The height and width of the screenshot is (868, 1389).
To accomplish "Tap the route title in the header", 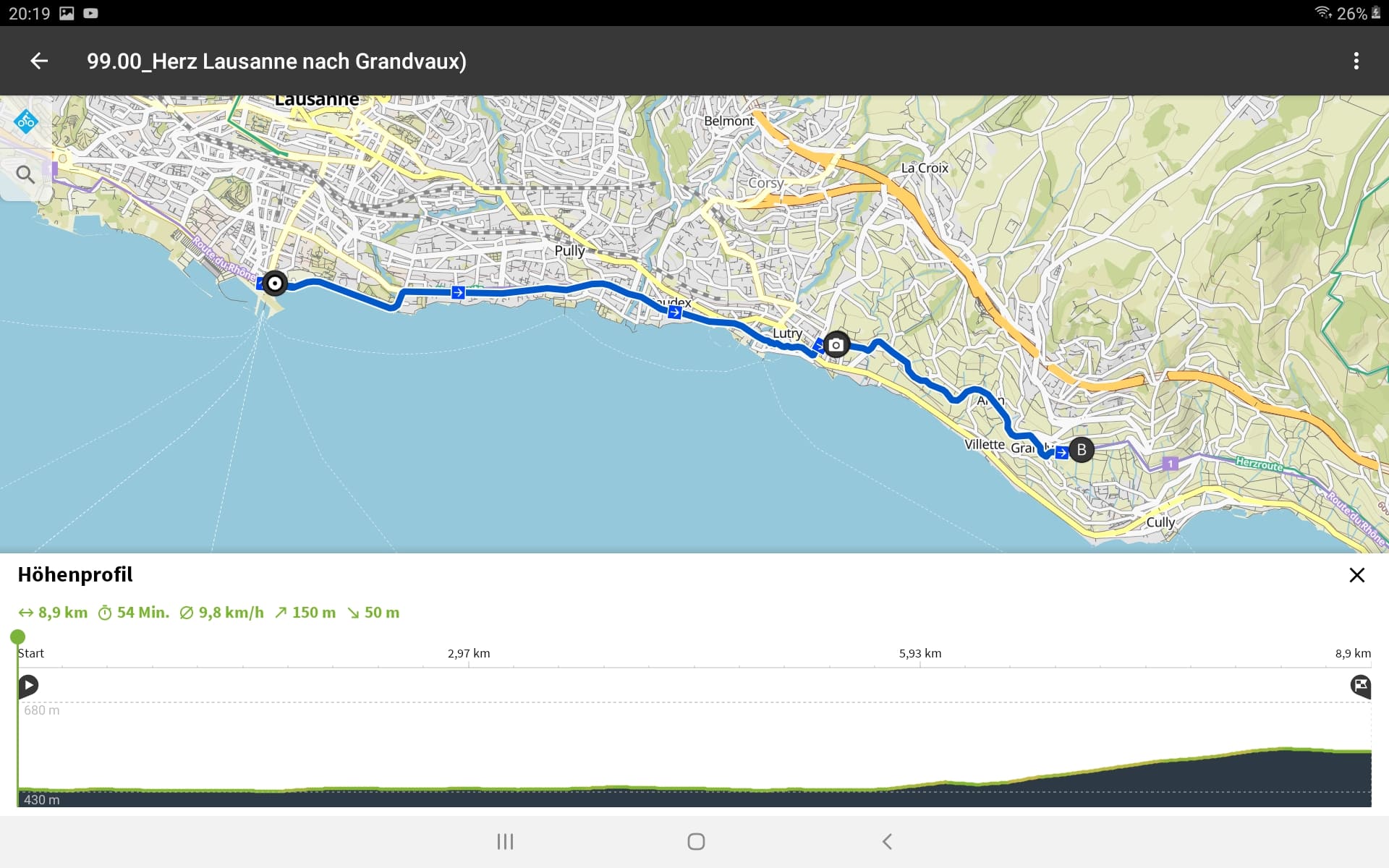I will coord(276,61).
